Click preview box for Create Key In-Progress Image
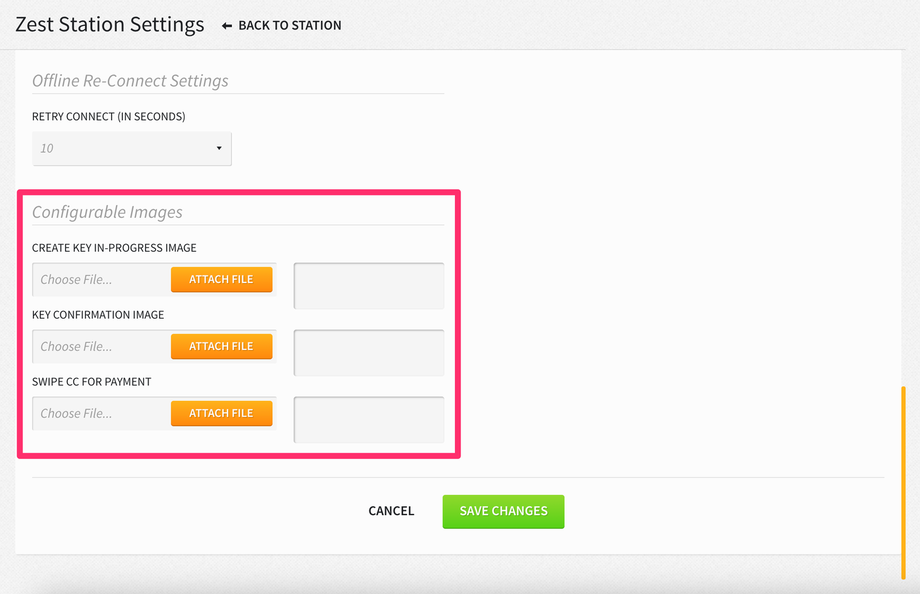The width and height of the screenshot is (920, 594). tap(369, 286)
